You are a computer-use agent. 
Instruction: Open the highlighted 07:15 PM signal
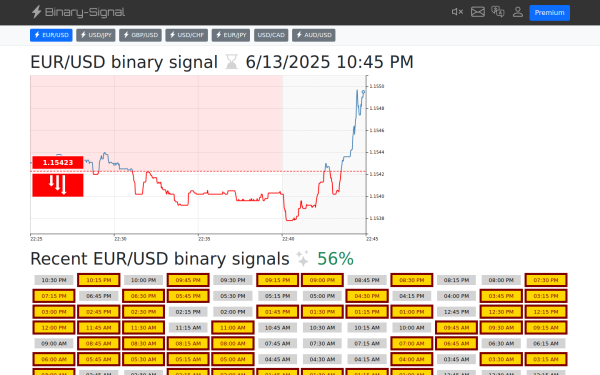coord(54,296)
